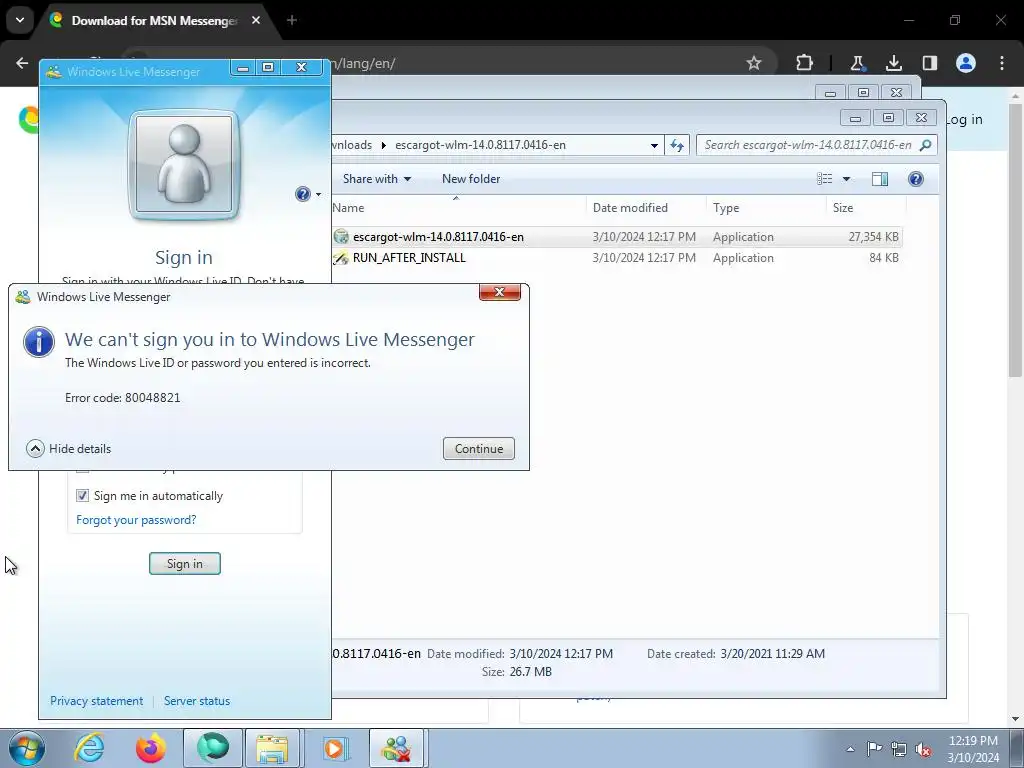Click the Messenger display picture avatar
1024x768 pixels.
click(x=184, y=165)
